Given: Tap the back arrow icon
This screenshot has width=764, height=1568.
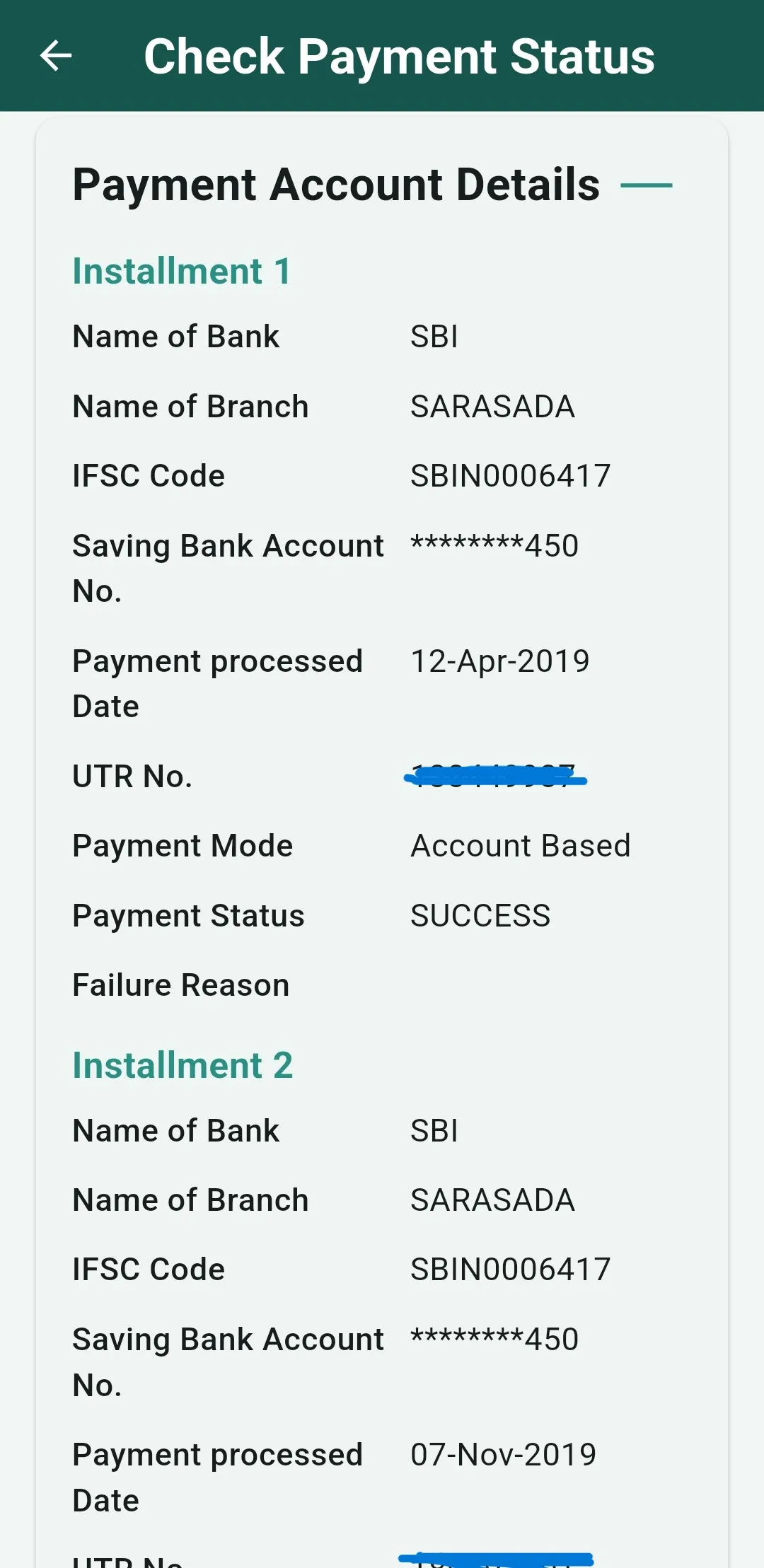Looking at the screenshot, I should point(56,56).
